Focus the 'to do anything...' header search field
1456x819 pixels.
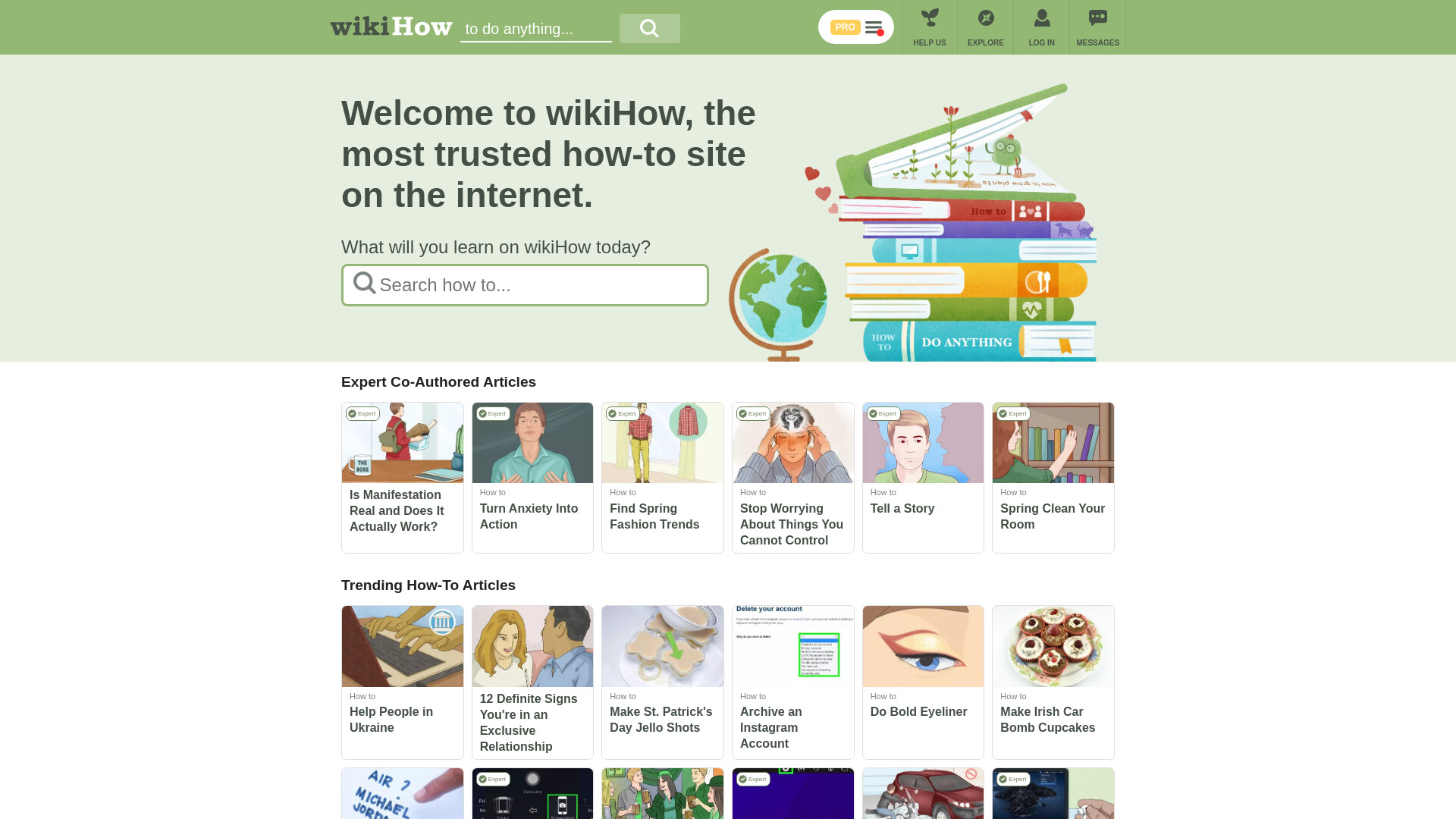[x=536, y=29]
